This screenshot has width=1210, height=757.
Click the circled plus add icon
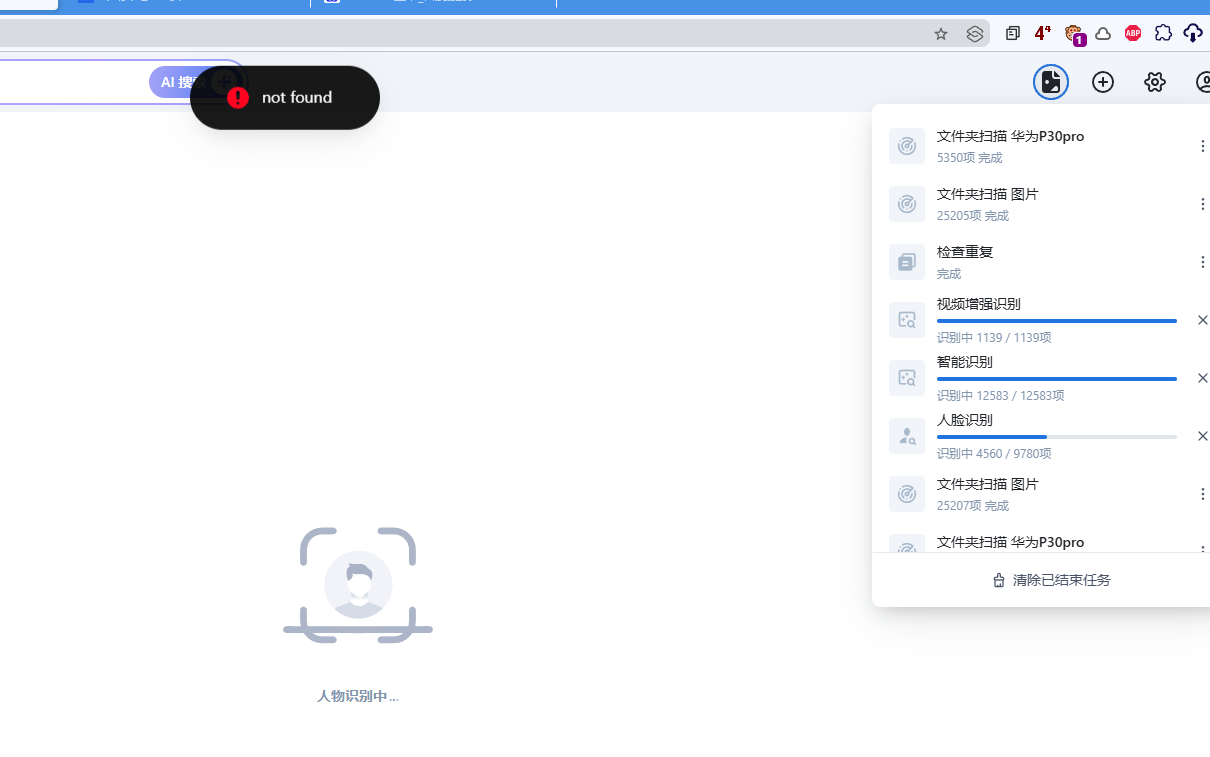coord(1103,82)
